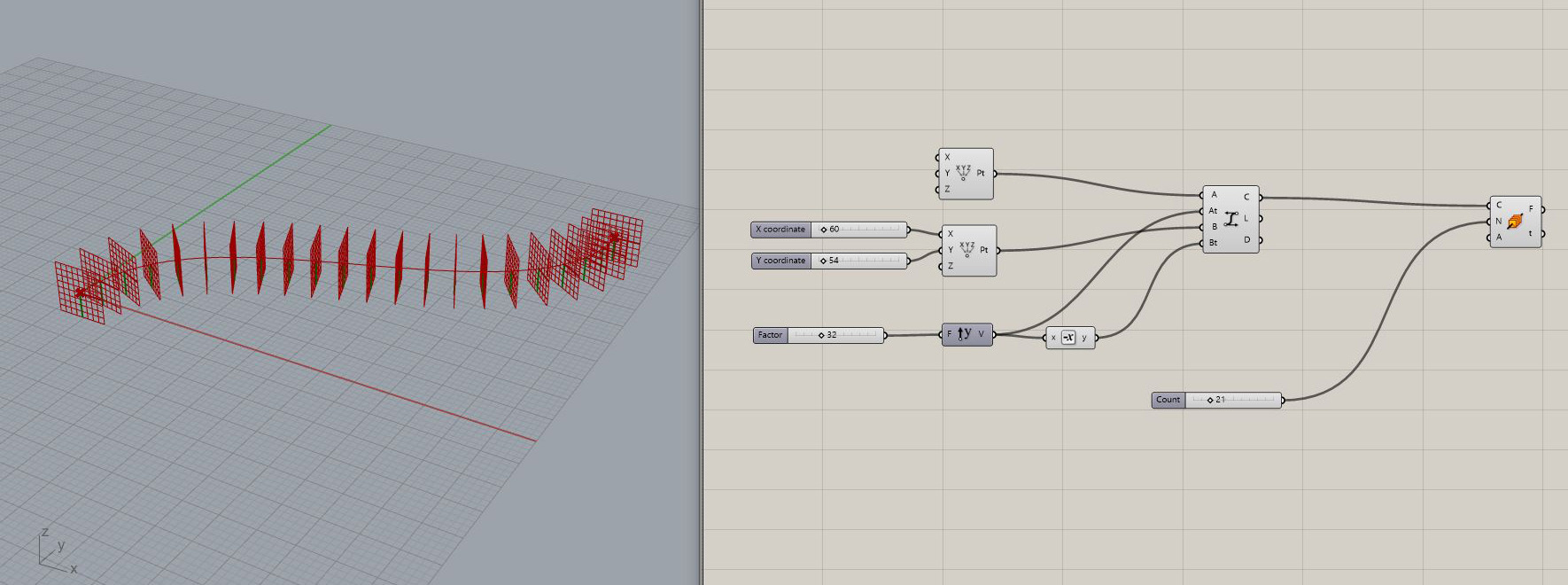Select the top Construct Point component icon

point(963,173)
